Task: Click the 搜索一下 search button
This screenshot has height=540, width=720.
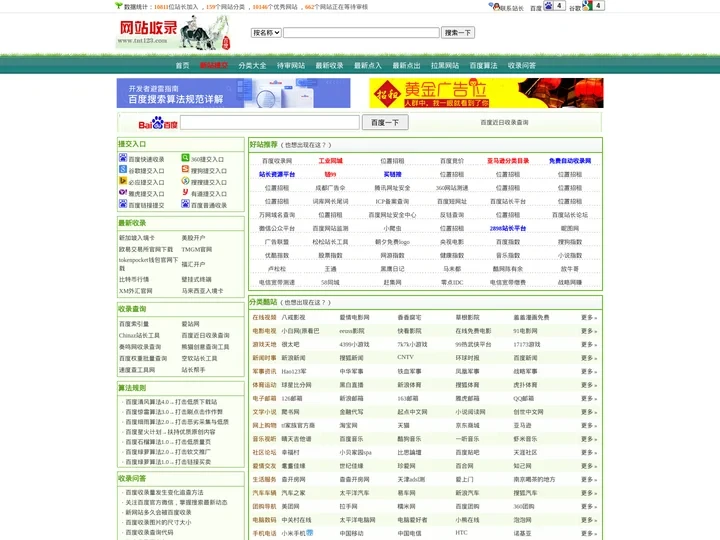Action: coord(458,33)
